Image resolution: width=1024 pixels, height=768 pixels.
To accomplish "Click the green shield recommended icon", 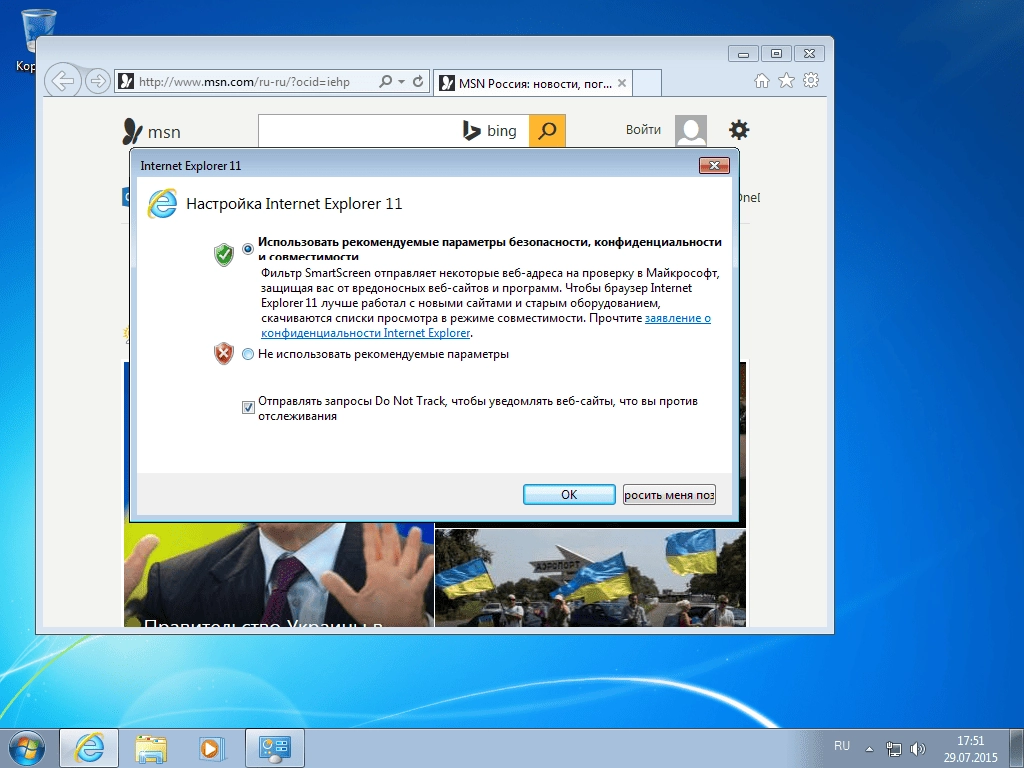I will click(x=224, y=254).
